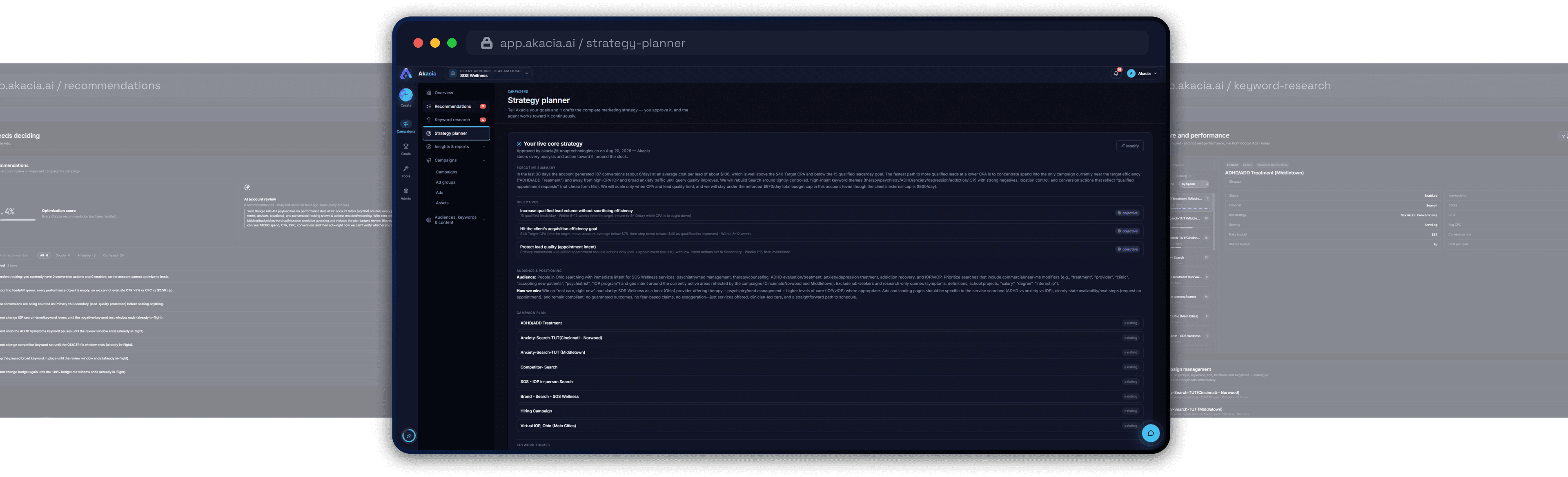Click the Akacia triangle logo
The height and width of the screenshot is (477, 1568).
tap(406, 73)
